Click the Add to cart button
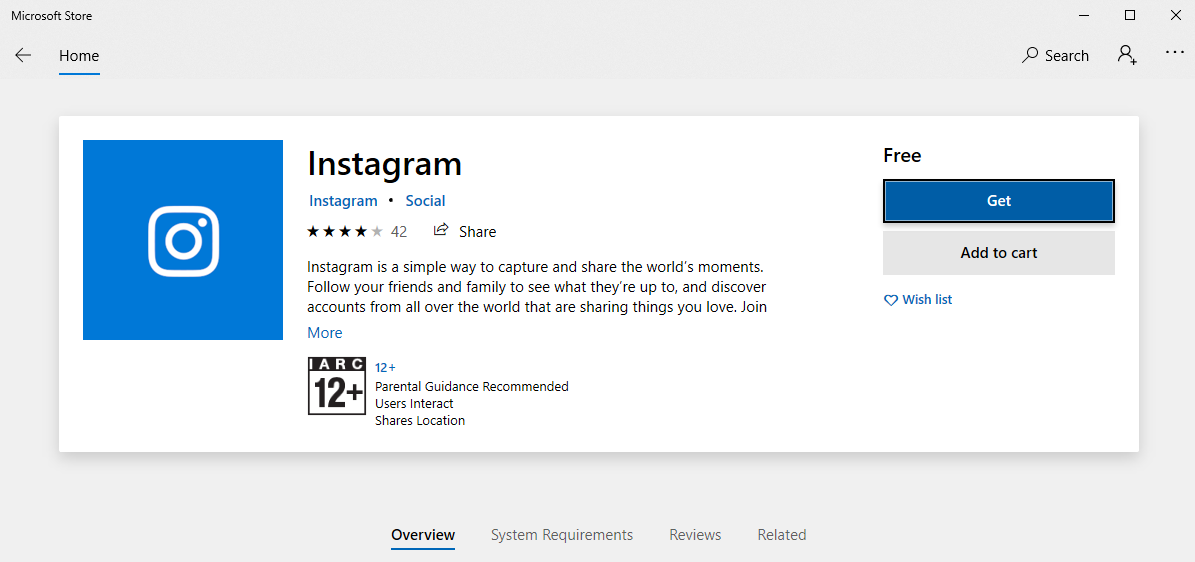The width and height of the screenshot is (1195, 562). 998,253
